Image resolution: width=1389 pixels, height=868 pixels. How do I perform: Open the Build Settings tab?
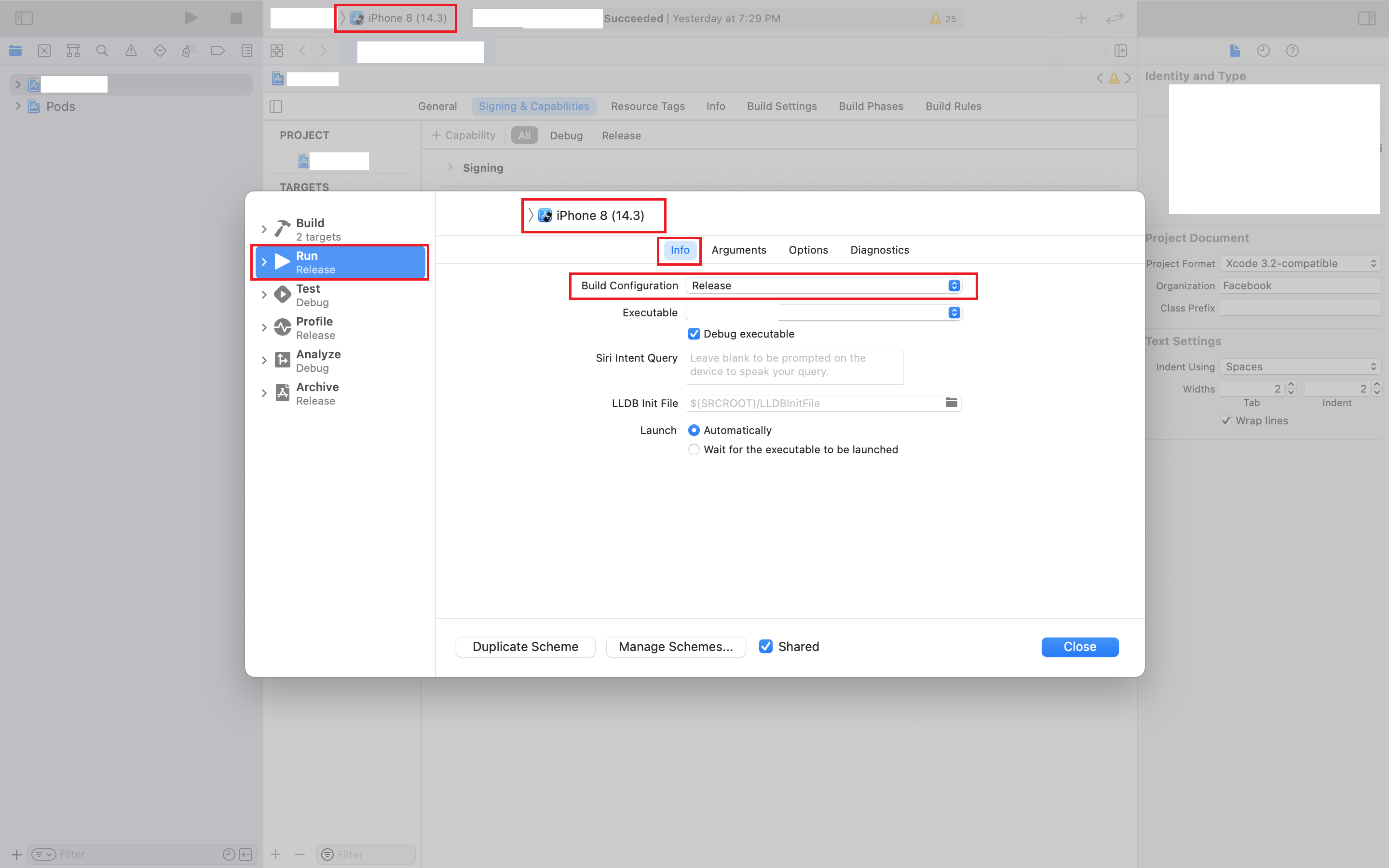[x=782, y=106]
